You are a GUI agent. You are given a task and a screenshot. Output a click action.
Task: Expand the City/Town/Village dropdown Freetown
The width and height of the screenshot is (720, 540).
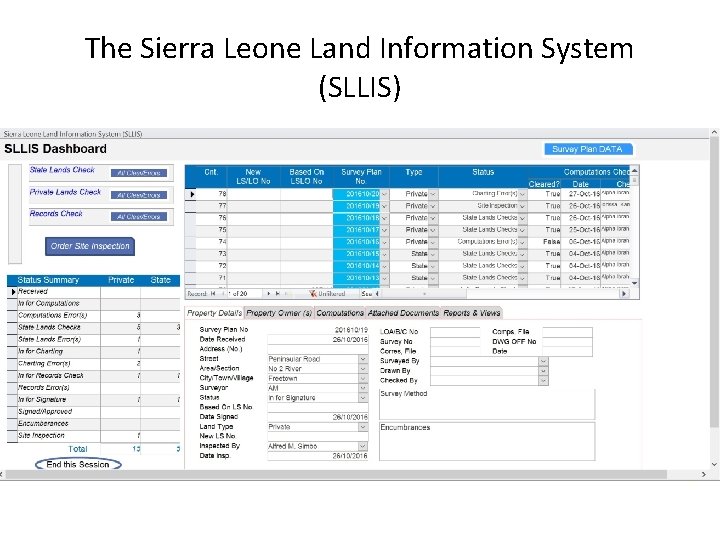click(x=363, y=378)
